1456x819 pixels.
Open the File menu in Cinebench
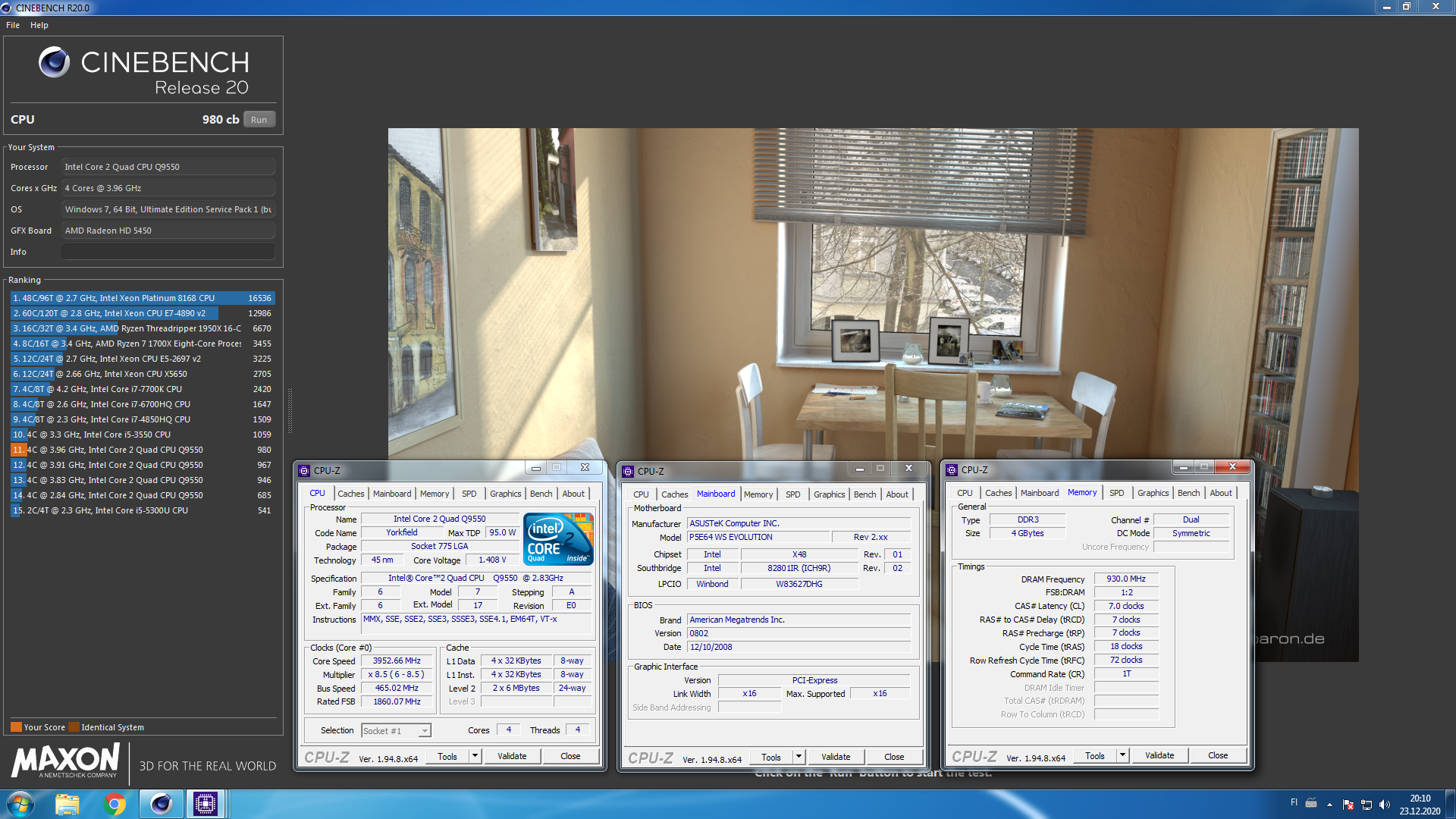(x=13, y=25)
